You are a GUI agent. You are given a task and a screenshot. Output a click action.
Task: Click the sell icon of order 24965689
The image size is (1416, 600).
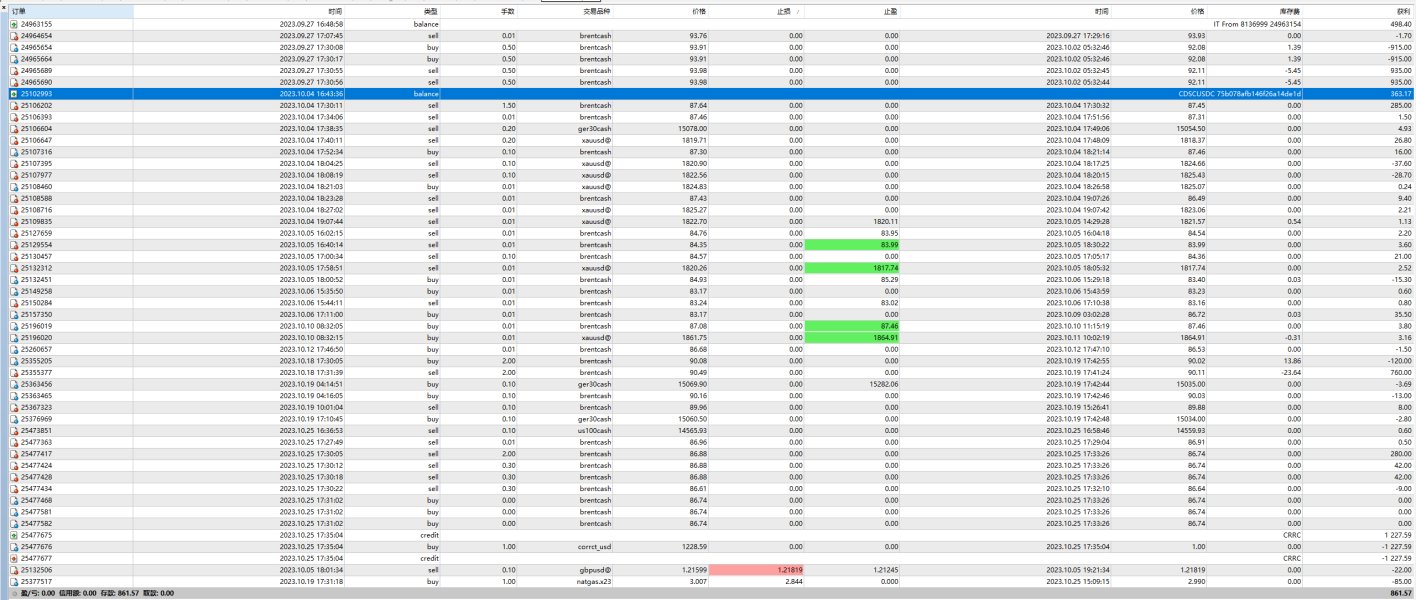coord(14,70)
